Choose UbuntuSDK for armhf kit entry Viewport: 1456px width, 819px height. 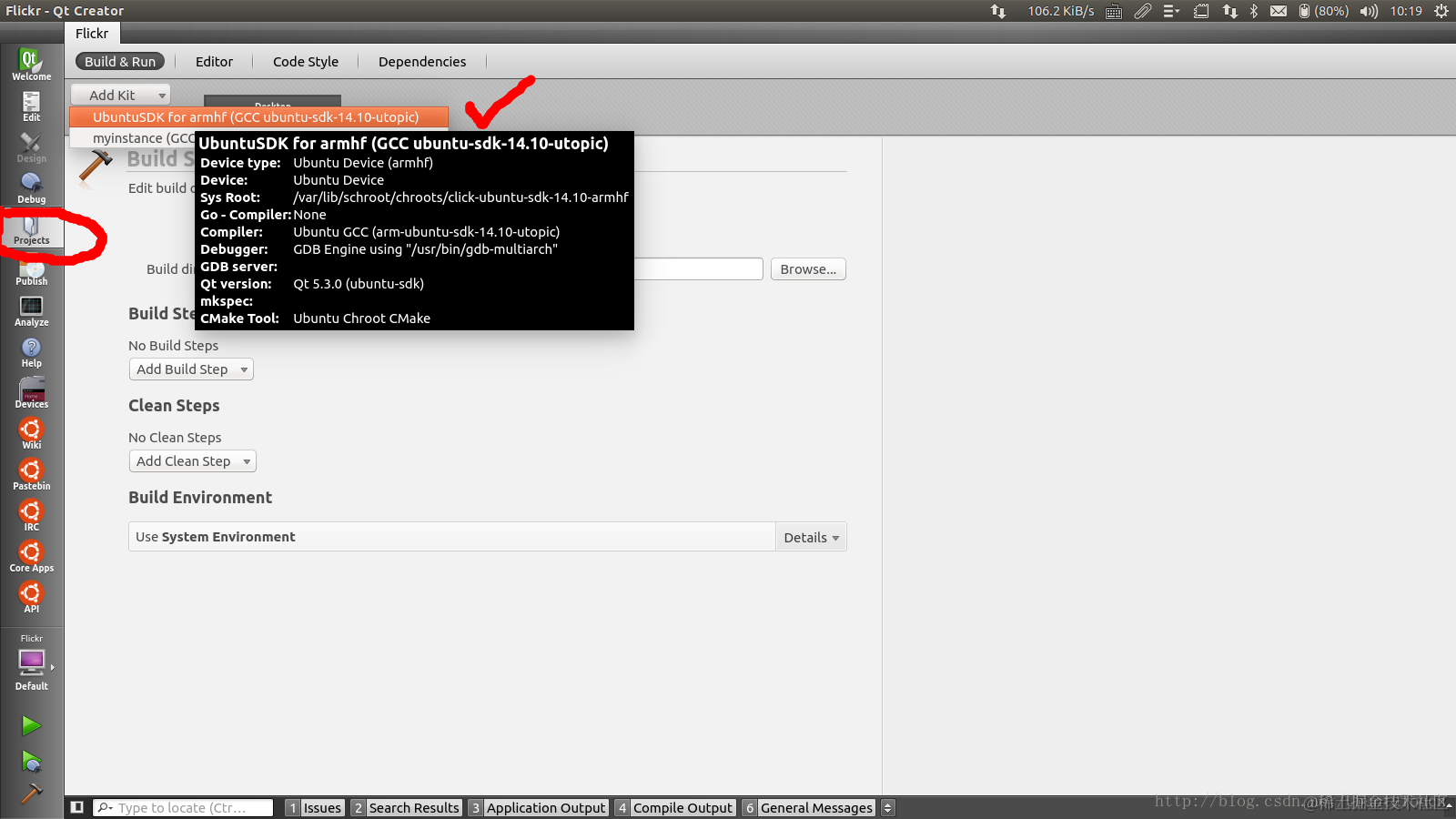(x=258, y=117)
